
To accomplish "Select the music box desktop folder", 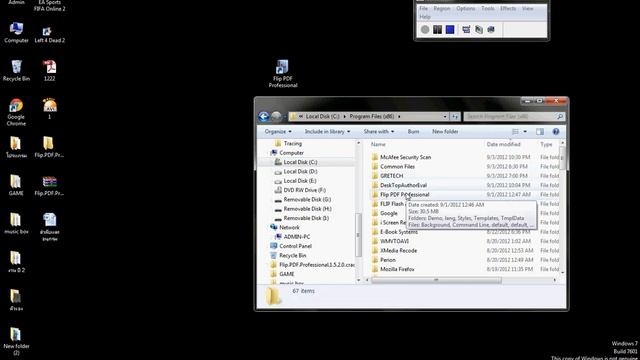I will point(16,224).
